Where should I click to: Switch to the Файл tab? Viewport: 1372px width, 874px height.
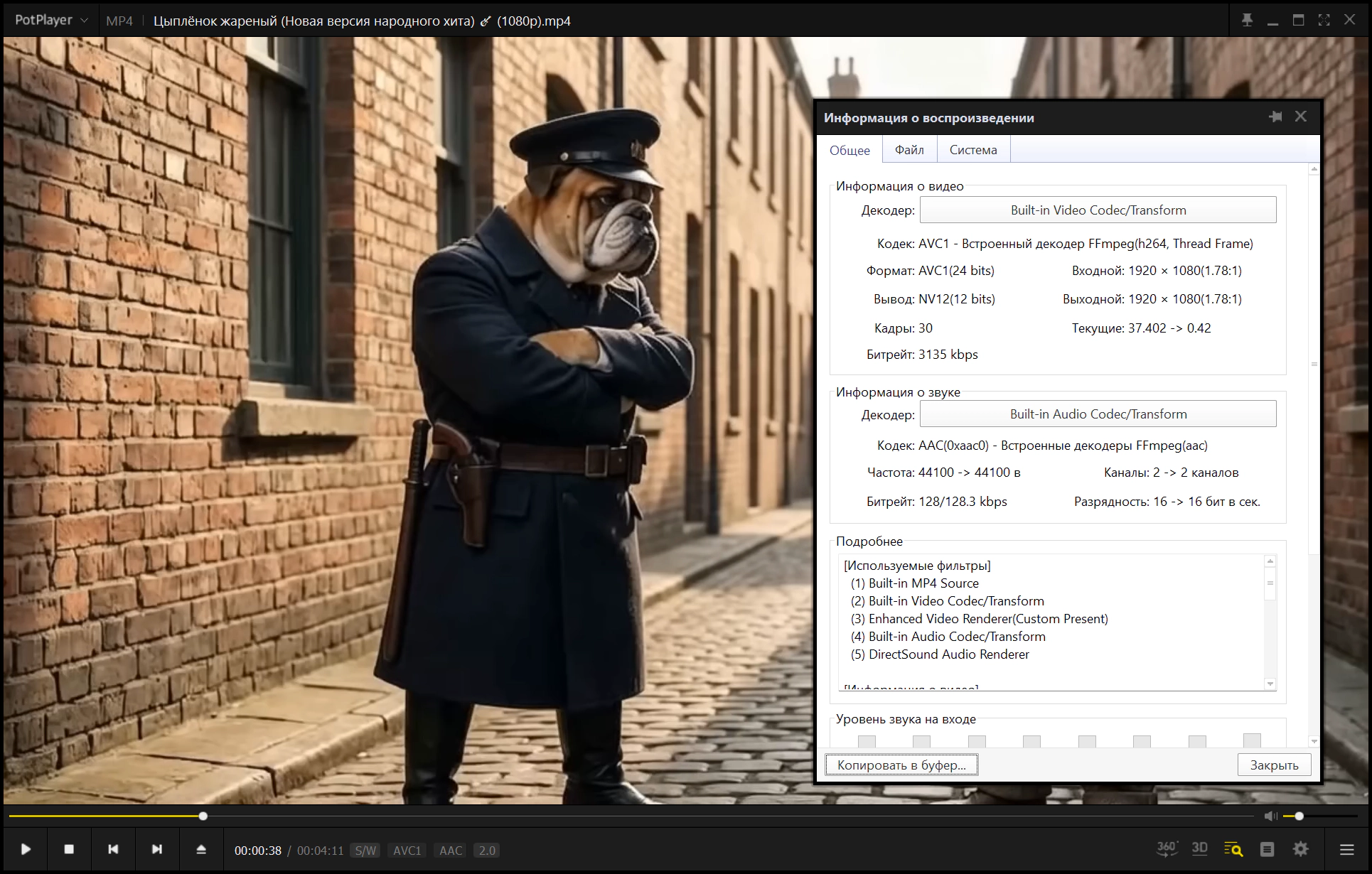pos(909,150)
